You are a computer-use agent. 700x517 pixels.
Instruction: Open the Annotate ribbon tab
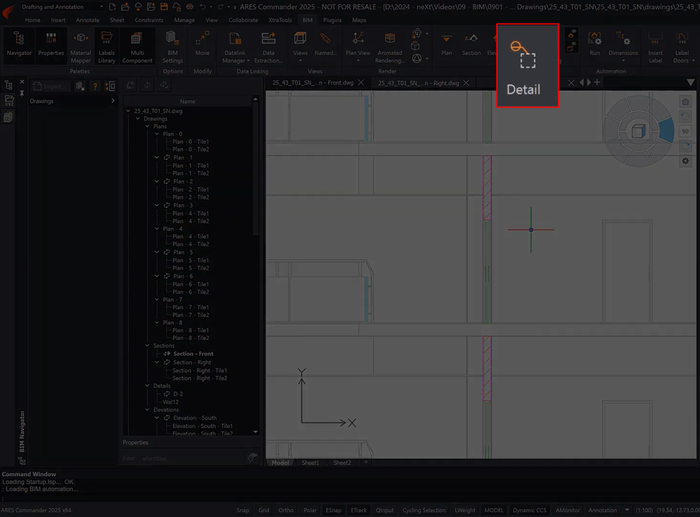[x=88, y=20]
